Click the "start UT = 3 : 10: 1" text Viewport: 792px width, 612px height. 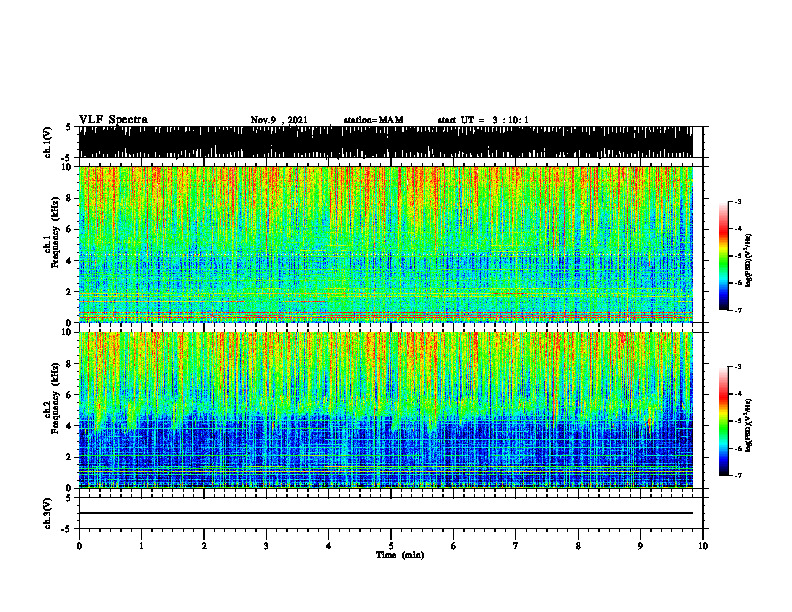(483, 120)
